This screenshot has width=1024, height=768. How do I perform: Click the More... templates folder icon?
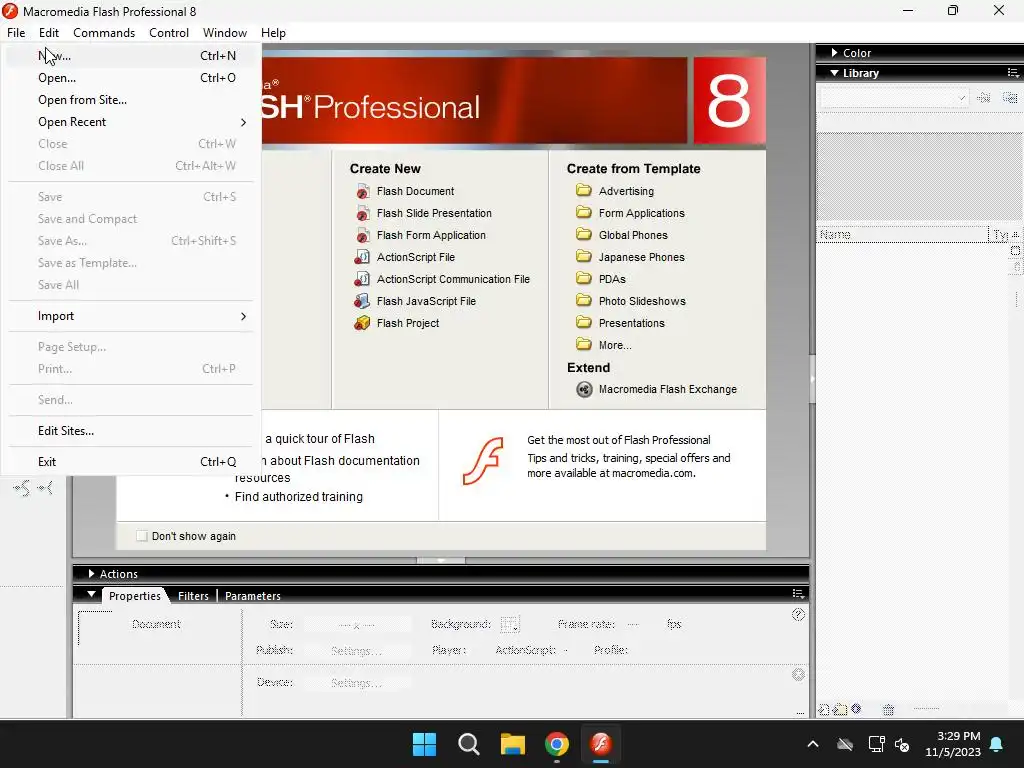584,345
